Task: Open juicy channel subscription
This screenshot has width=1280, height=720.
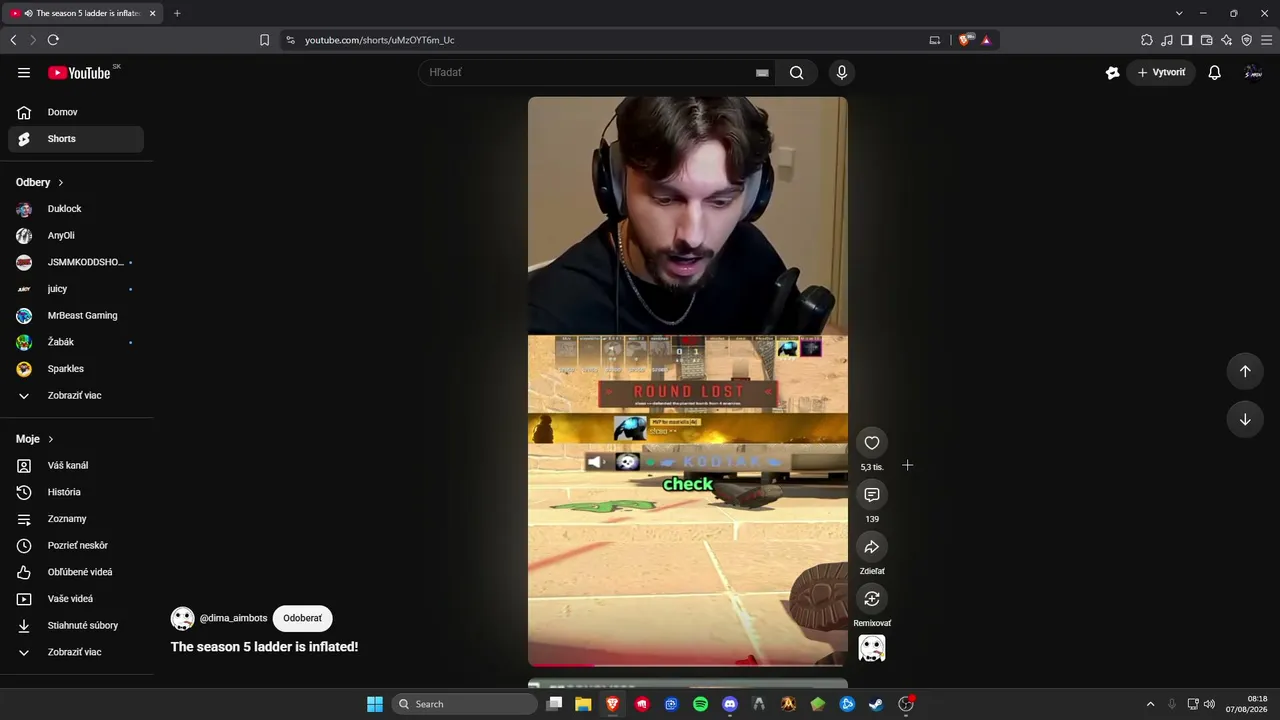Action: [x=76, y=289]
